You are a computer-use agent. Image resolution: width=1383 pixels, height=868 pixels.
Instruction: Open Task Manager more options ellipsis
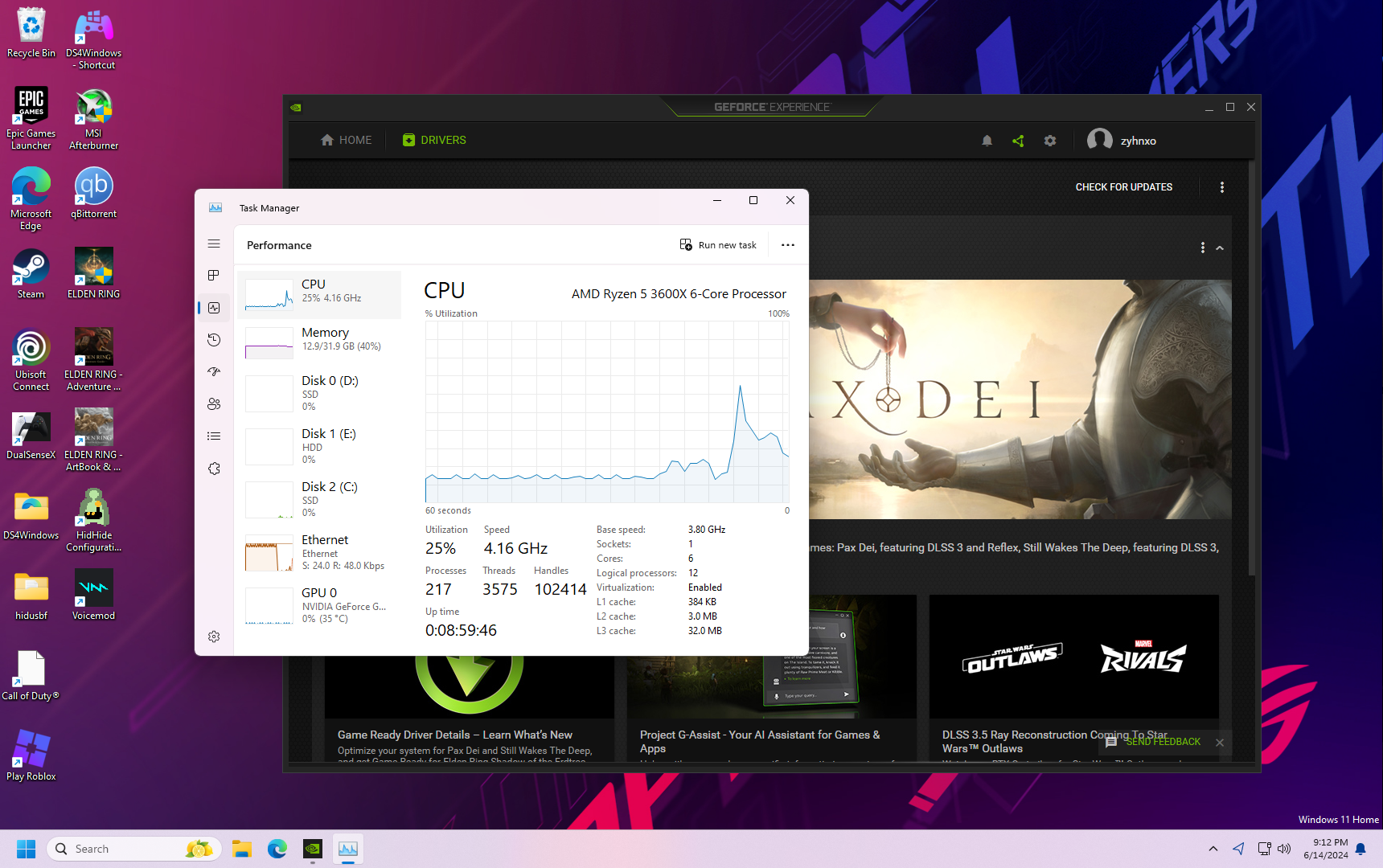click(x=788, y=245)
